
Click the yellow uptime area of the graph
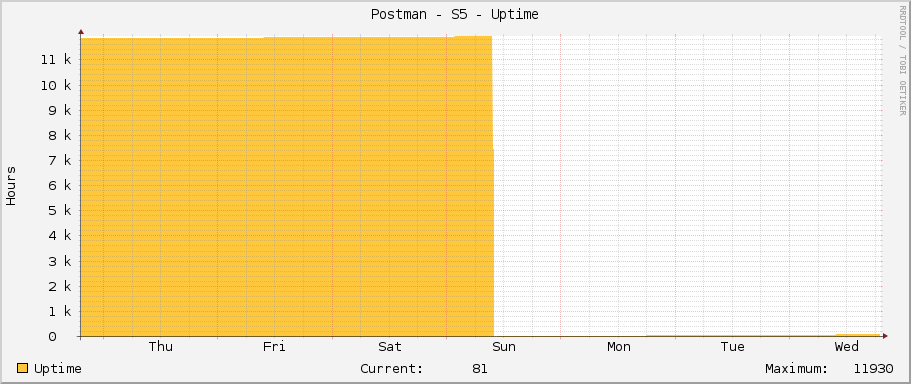(287, 186)
